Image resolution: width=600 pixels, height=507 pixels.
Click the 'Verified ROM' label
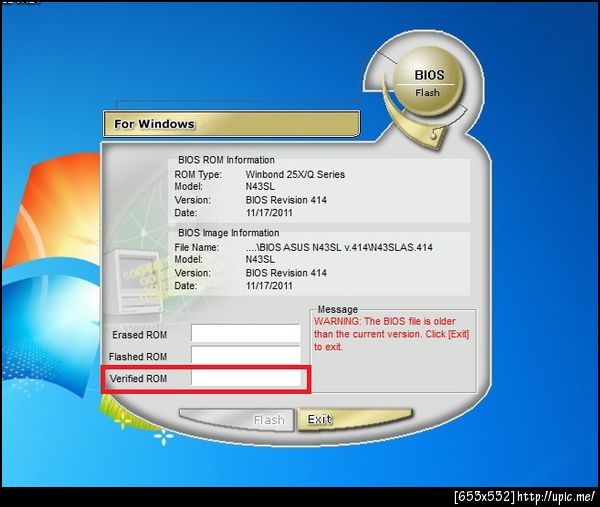point(139,378)
